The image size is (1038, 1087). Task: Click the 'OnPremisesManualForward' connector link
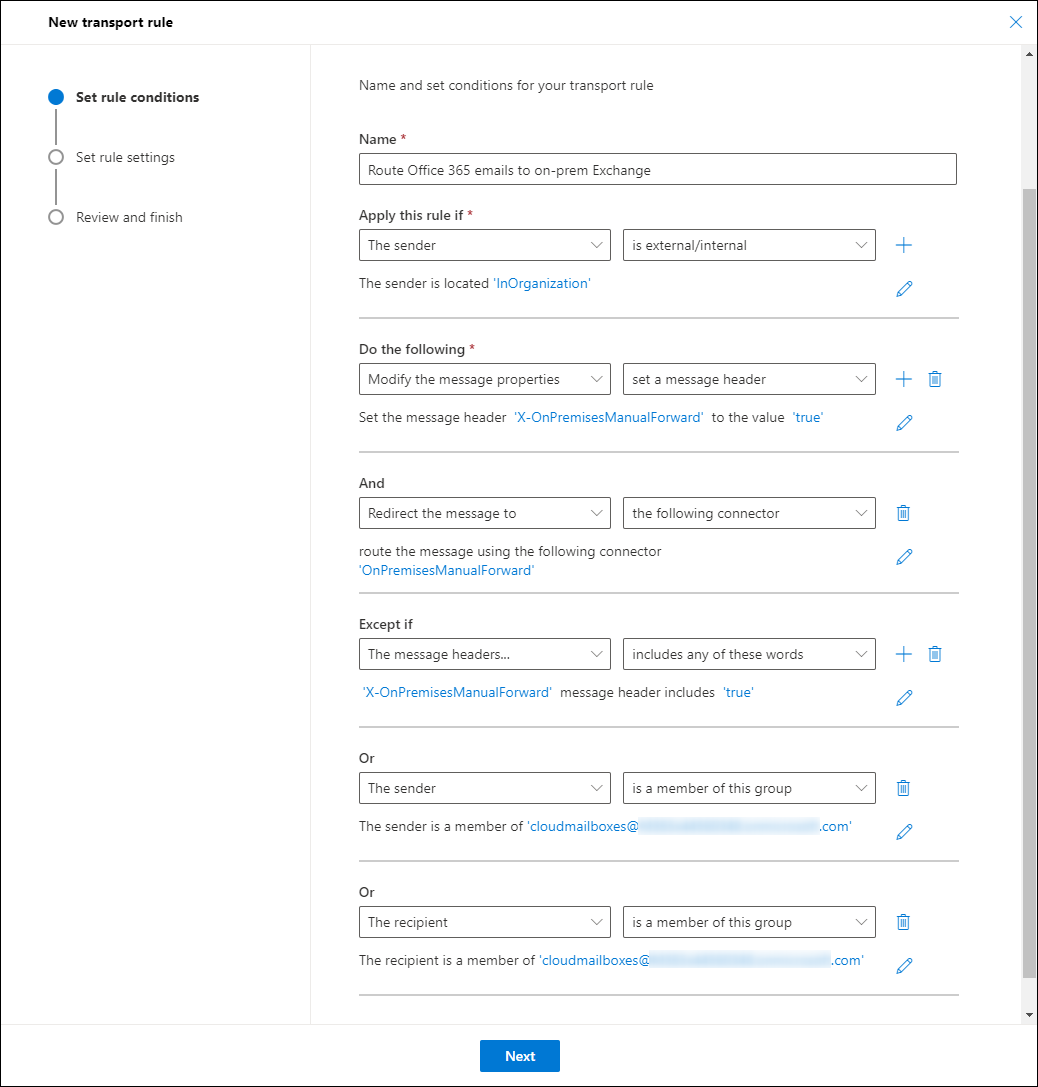(447, 571)
